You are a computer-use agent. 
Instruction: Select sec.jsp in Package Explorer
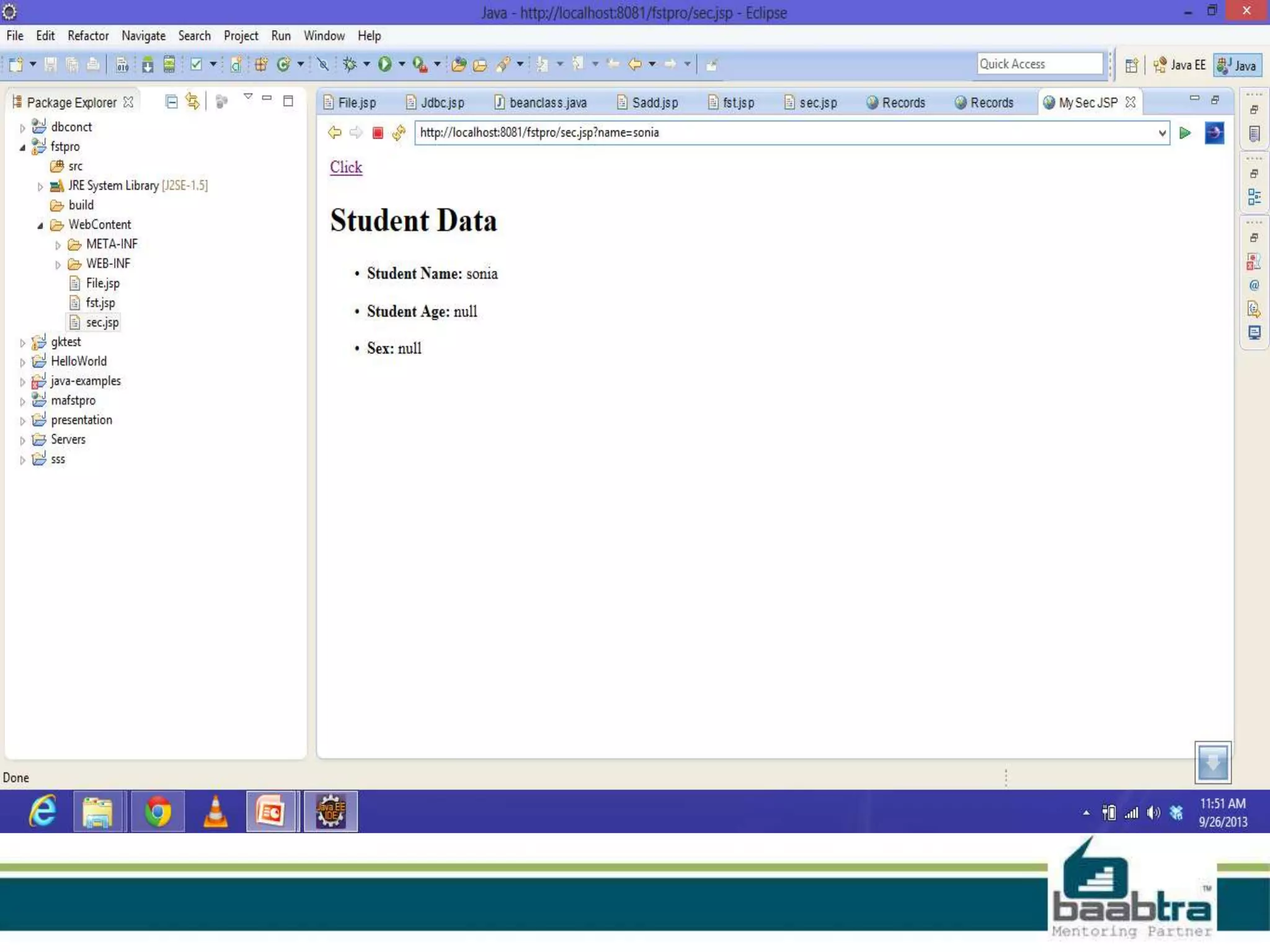click(x=102, y=323)
